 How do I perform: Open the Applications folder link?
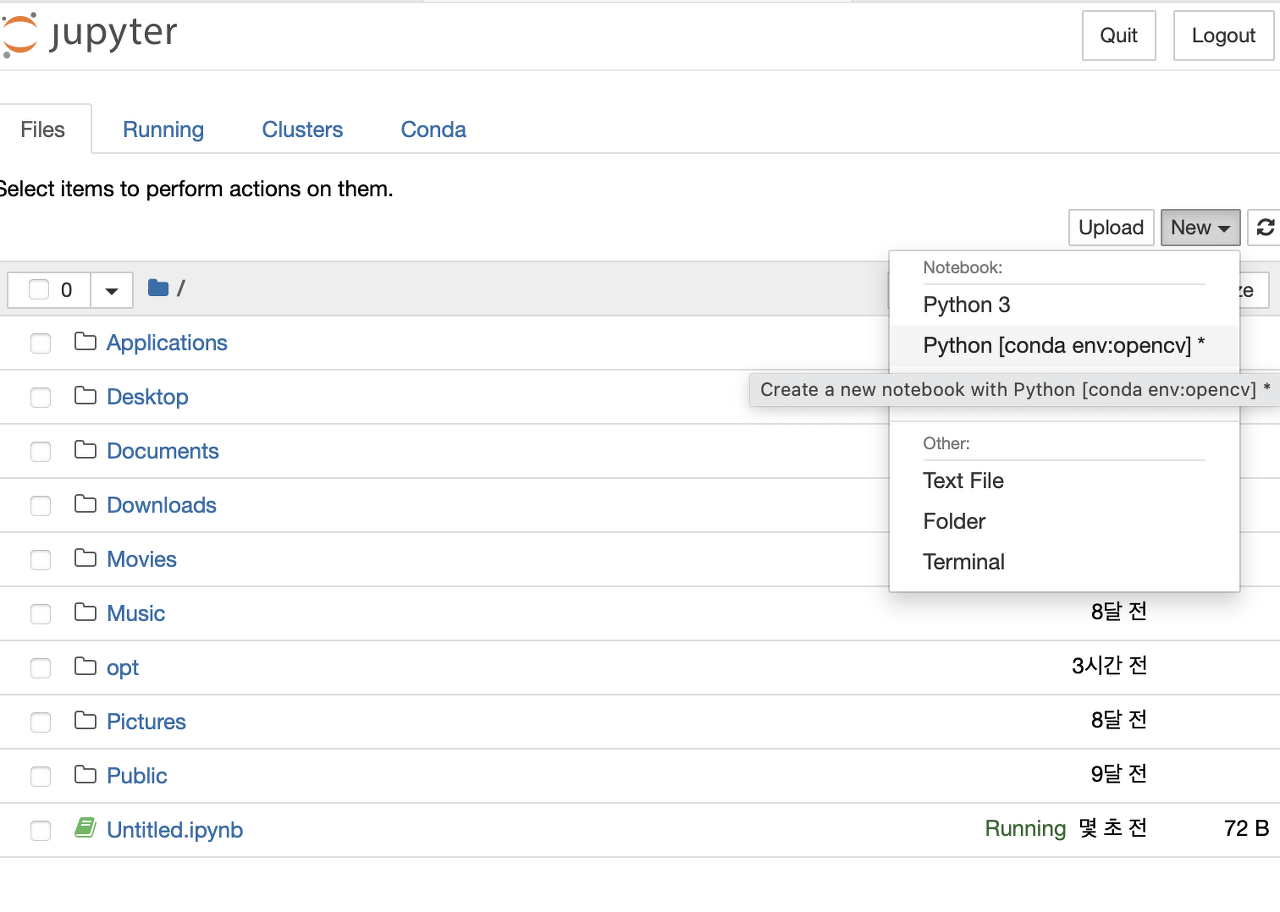click(x=167, y=342)
